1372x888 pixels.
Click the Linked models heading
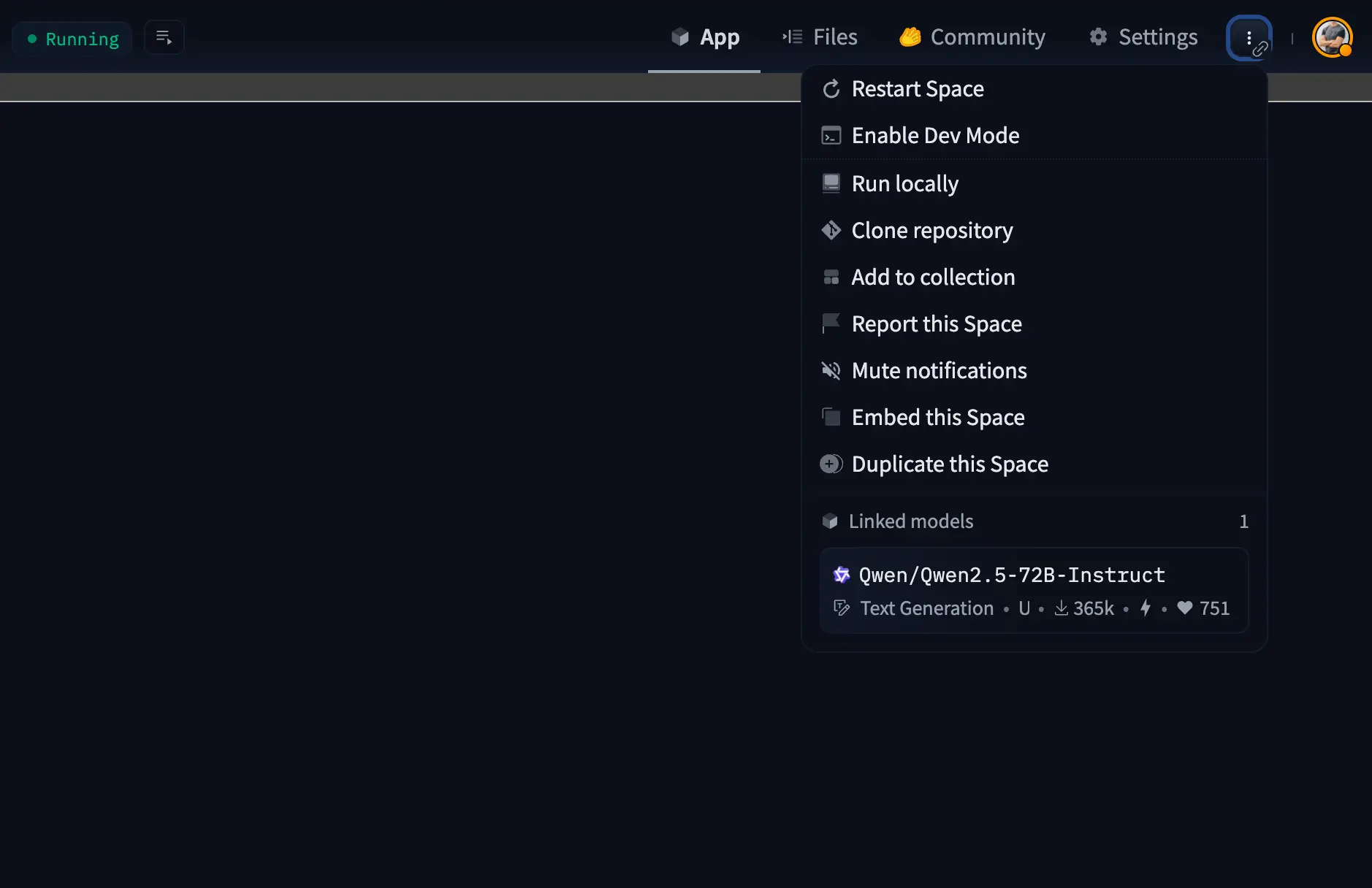[911, 521]
